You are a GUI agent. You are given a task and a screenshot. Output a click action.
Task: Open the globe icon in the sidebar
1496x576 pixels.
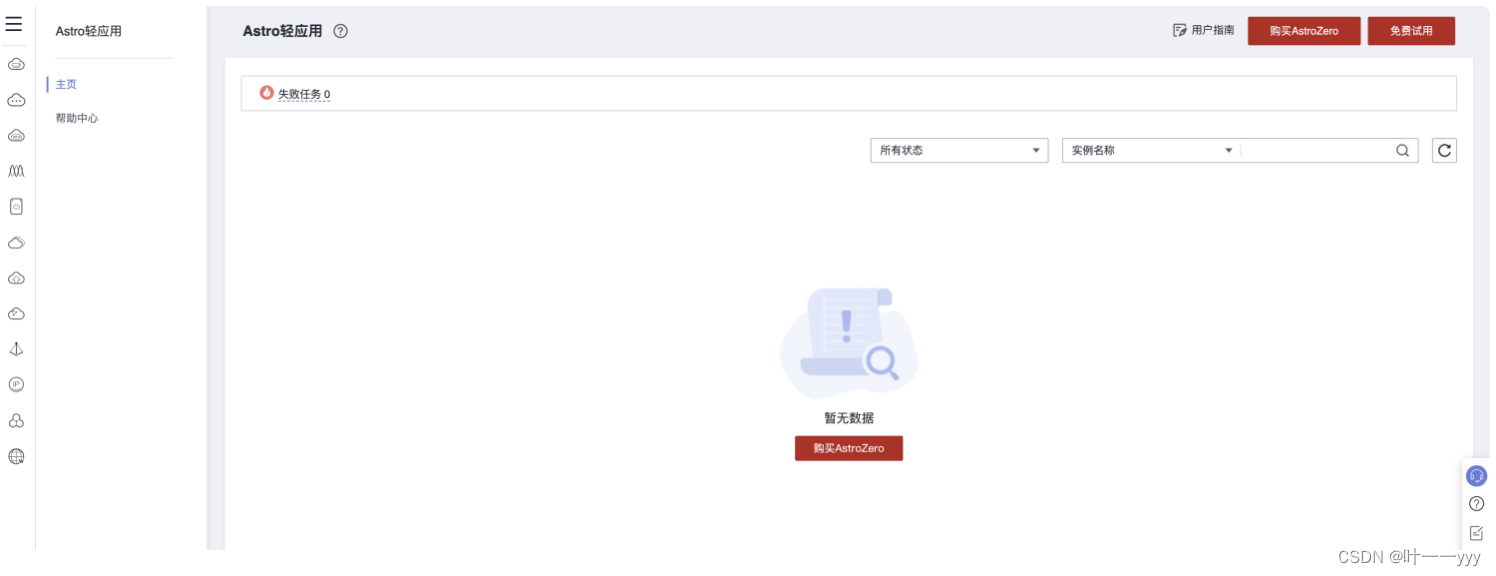pos(16,457)
